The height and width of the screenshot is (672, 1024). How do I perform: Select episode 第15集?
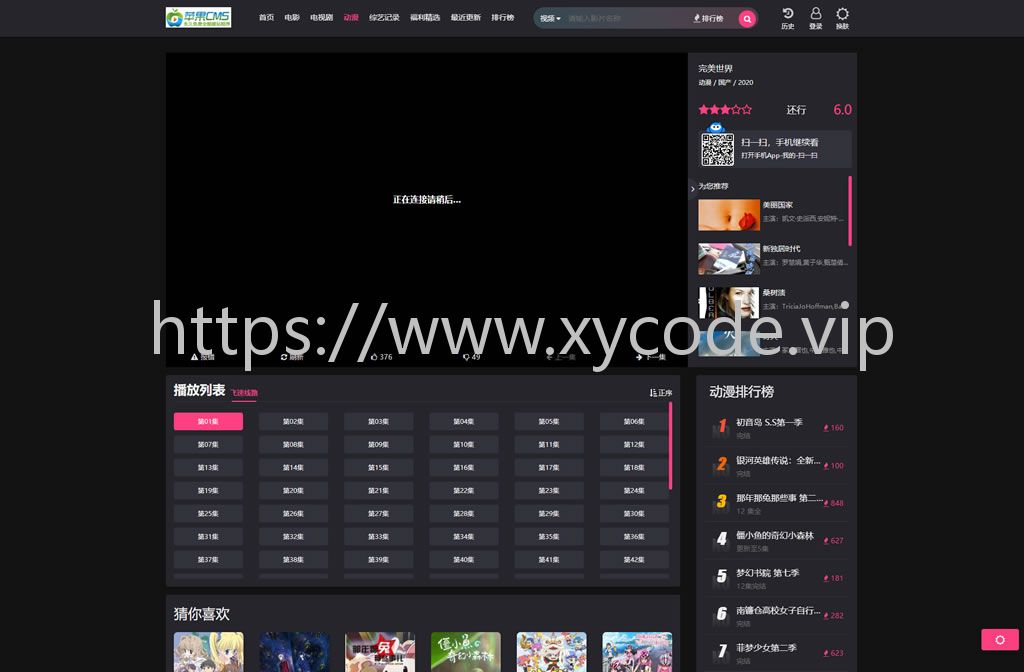[x=378, y=467]
